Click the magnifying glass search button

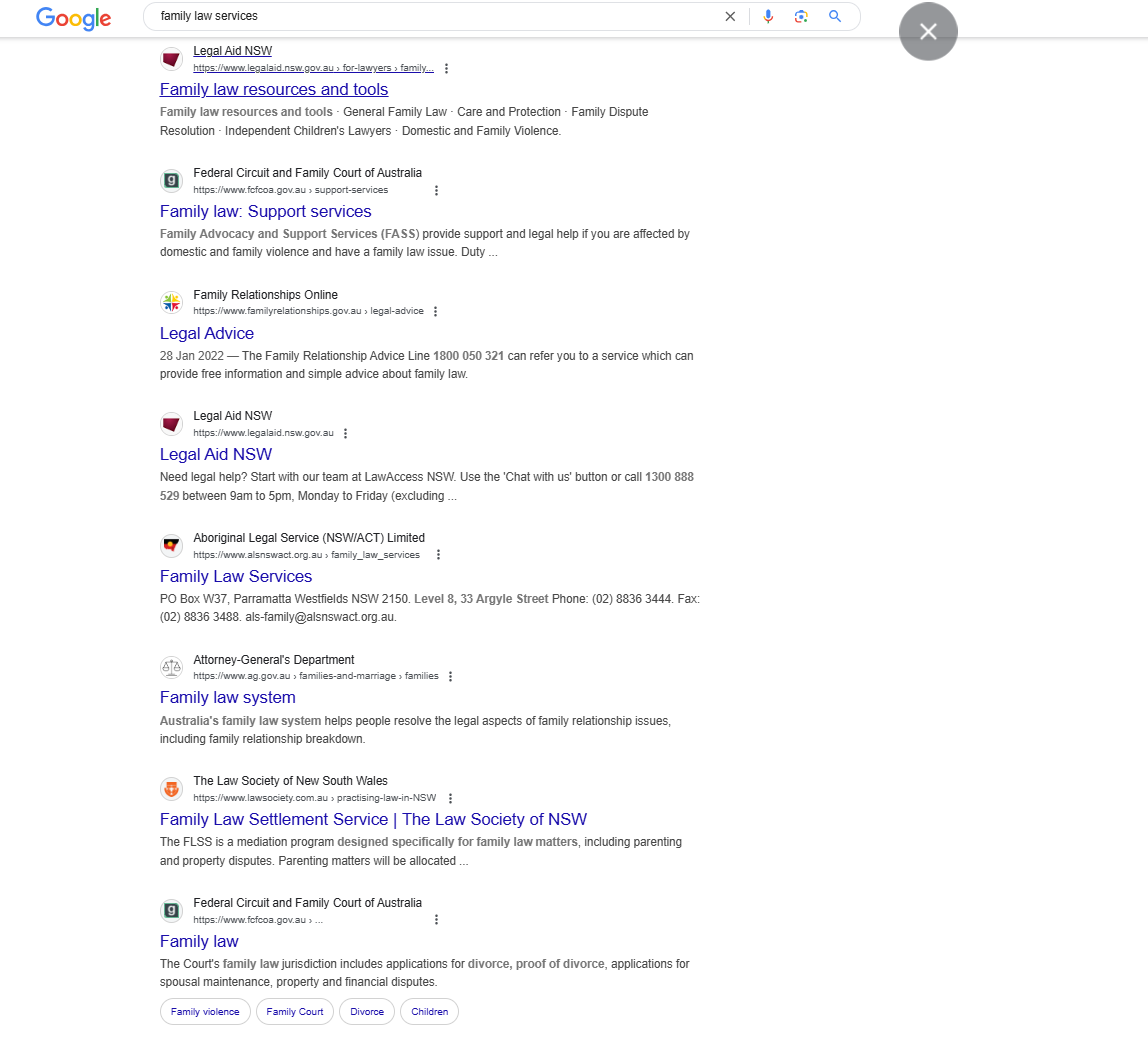coord(835,16)
